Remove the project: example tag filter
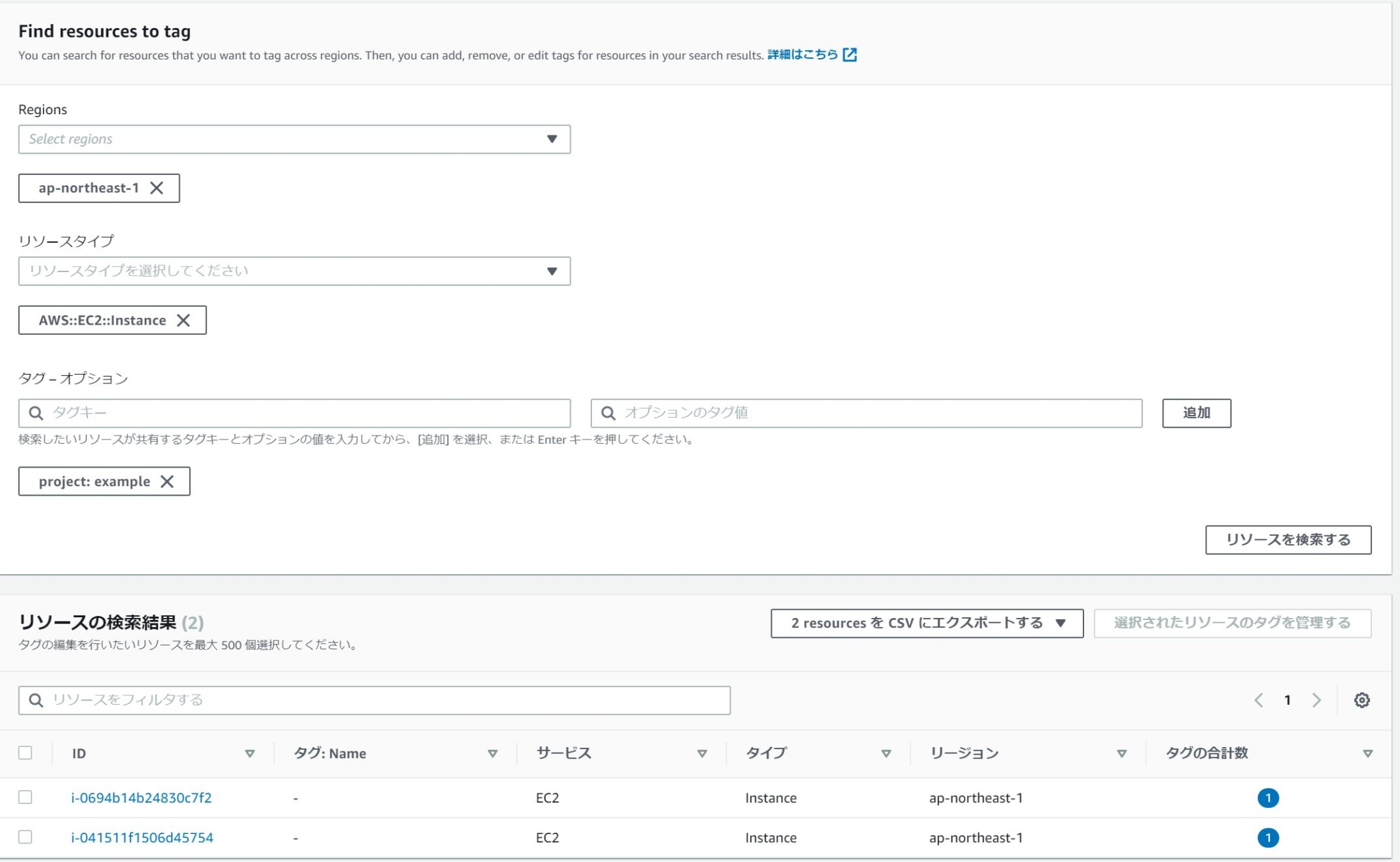The image size is (1400, 862). (x=167, y=482)
